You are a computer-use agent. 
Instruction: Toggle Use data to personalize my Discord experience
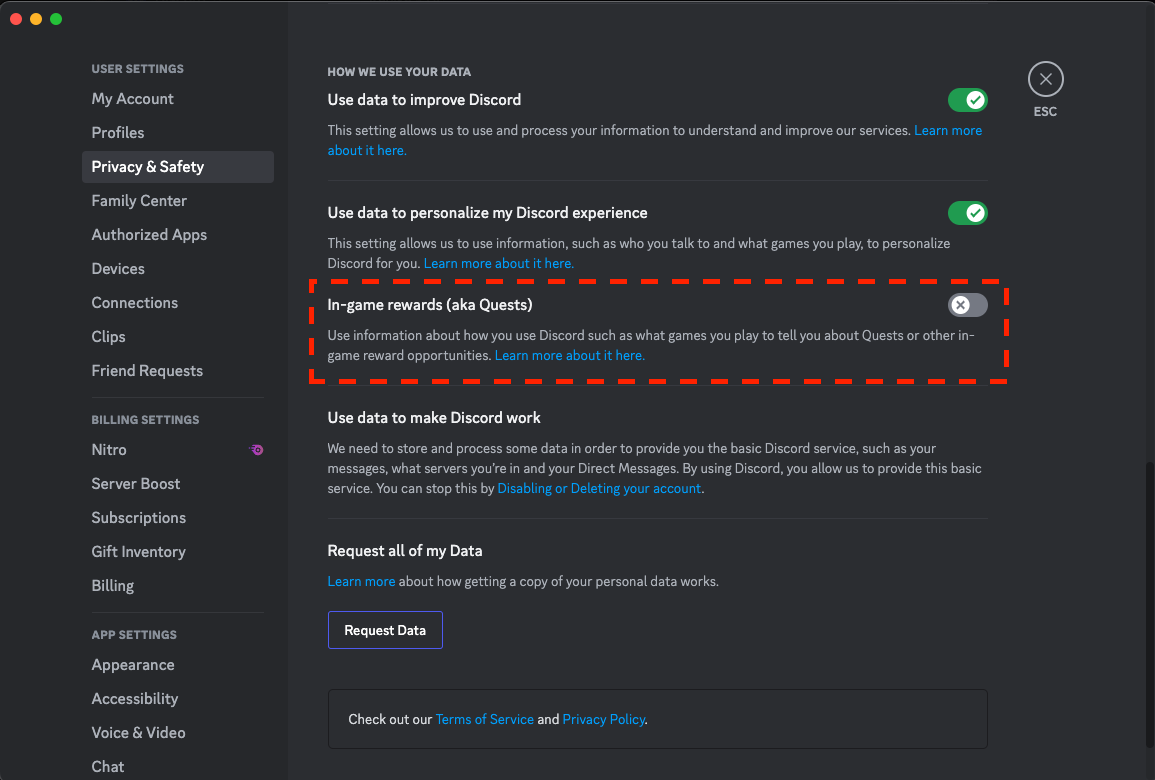tap(967, 212)
